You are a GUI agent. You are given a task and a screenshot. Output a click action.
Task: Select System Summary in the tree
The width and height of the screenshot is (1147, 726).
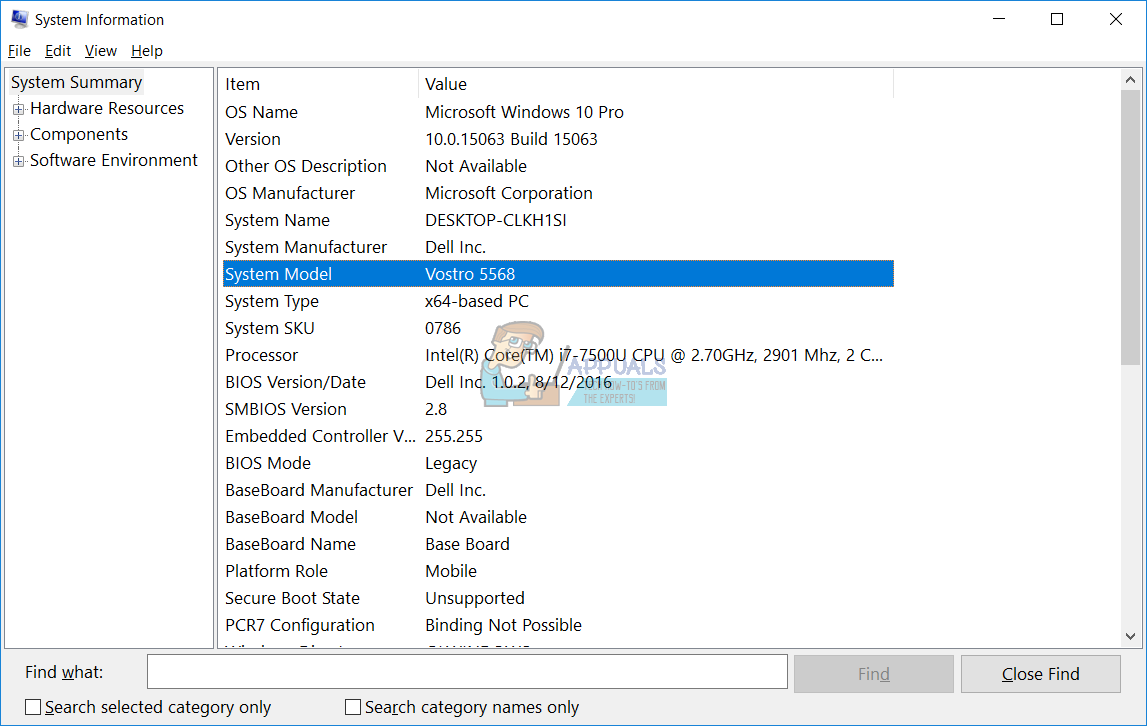click(76, 83)
